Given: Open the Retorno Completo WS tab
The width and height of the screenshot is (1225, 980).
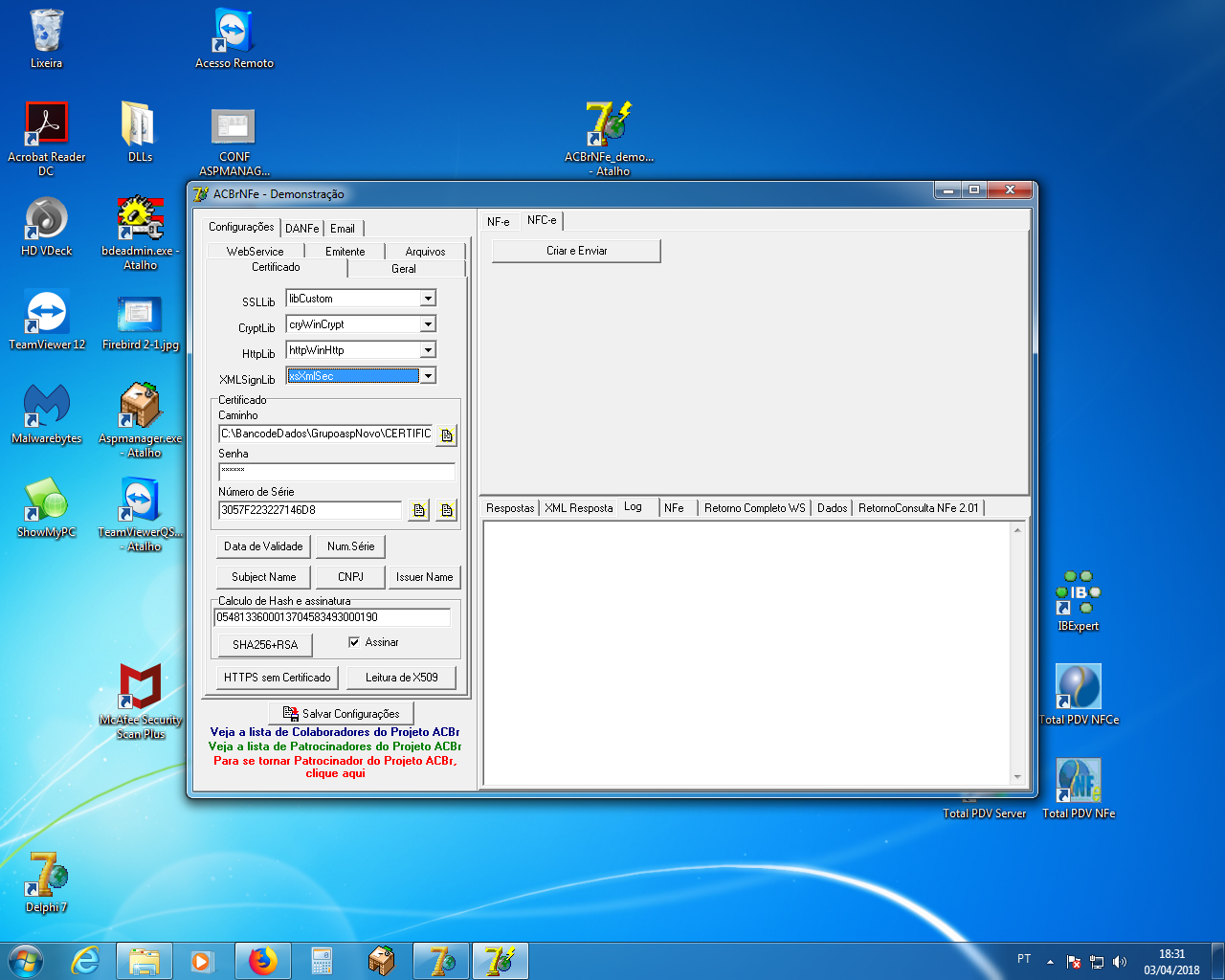Looking at the screenshot, I should click(x=754, y=508).
